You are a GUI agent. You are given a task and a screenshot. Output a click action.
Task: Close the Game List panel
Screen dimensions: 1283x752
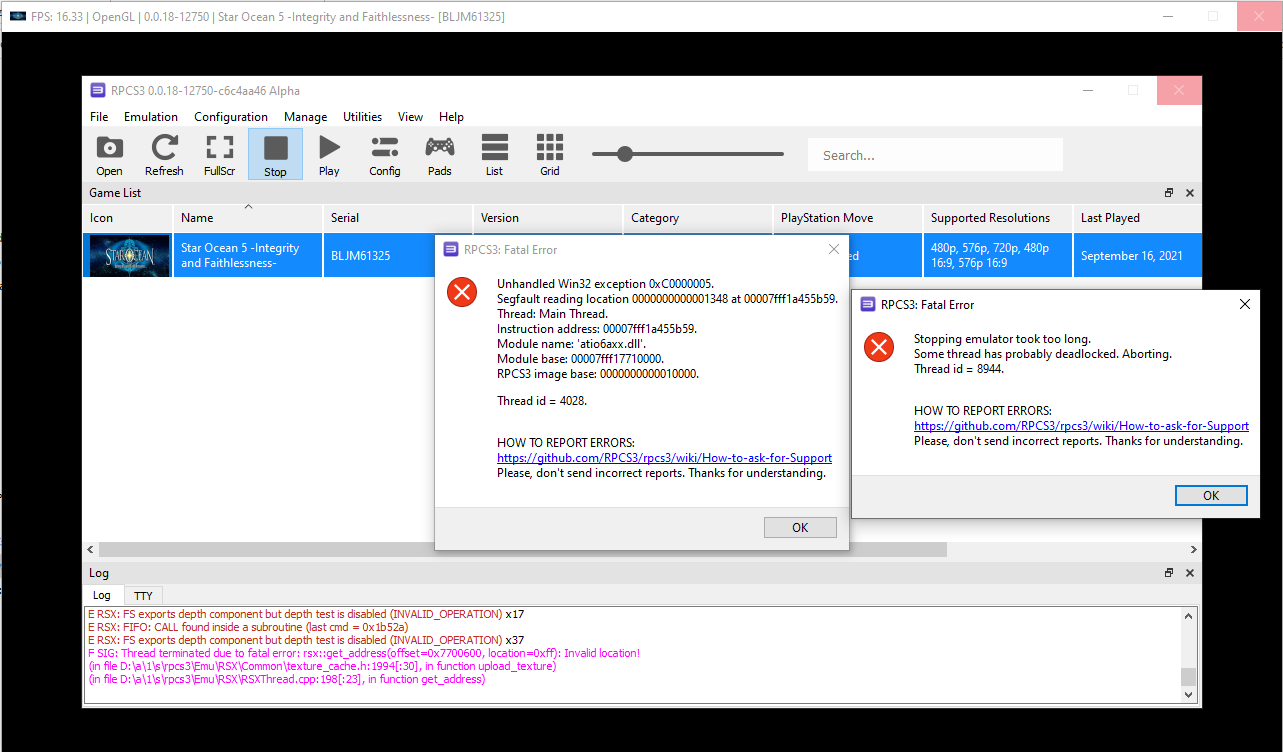tap(1190, 193)
